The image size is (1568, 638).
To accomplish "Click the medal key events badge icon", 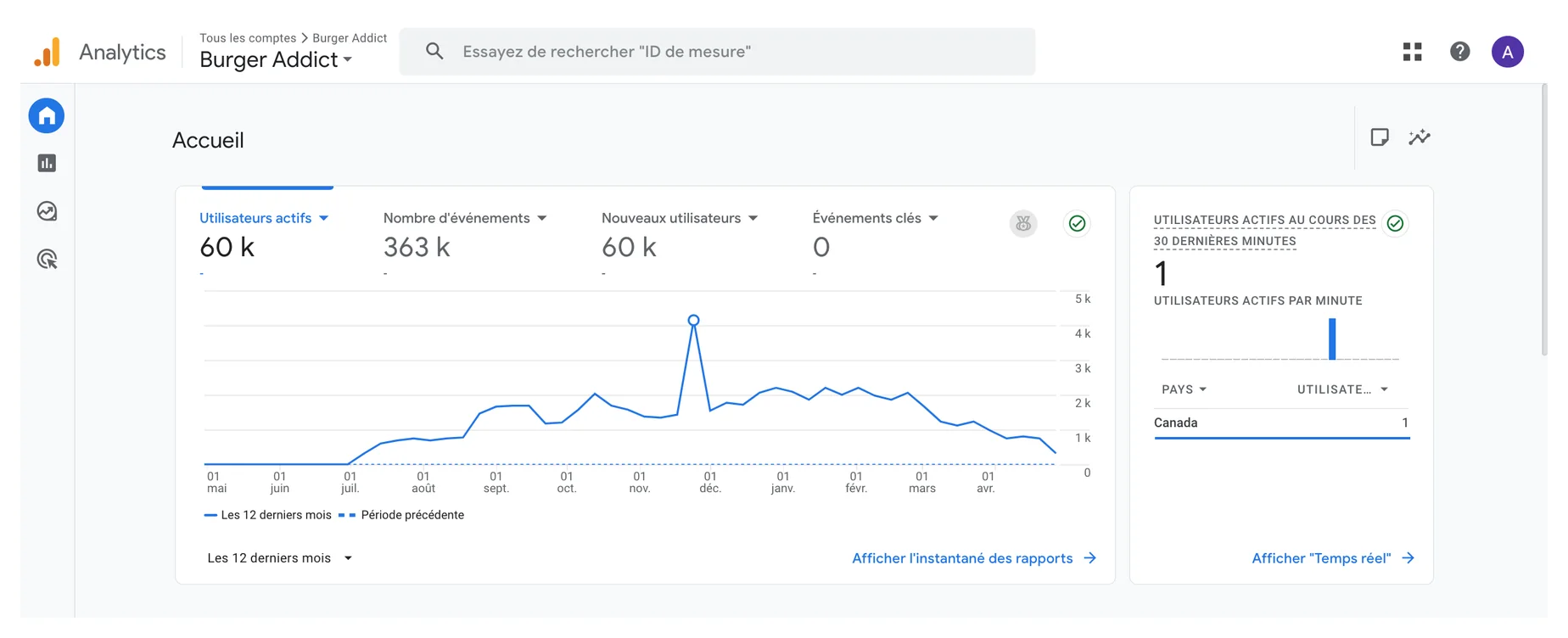I will (1024, 224).
